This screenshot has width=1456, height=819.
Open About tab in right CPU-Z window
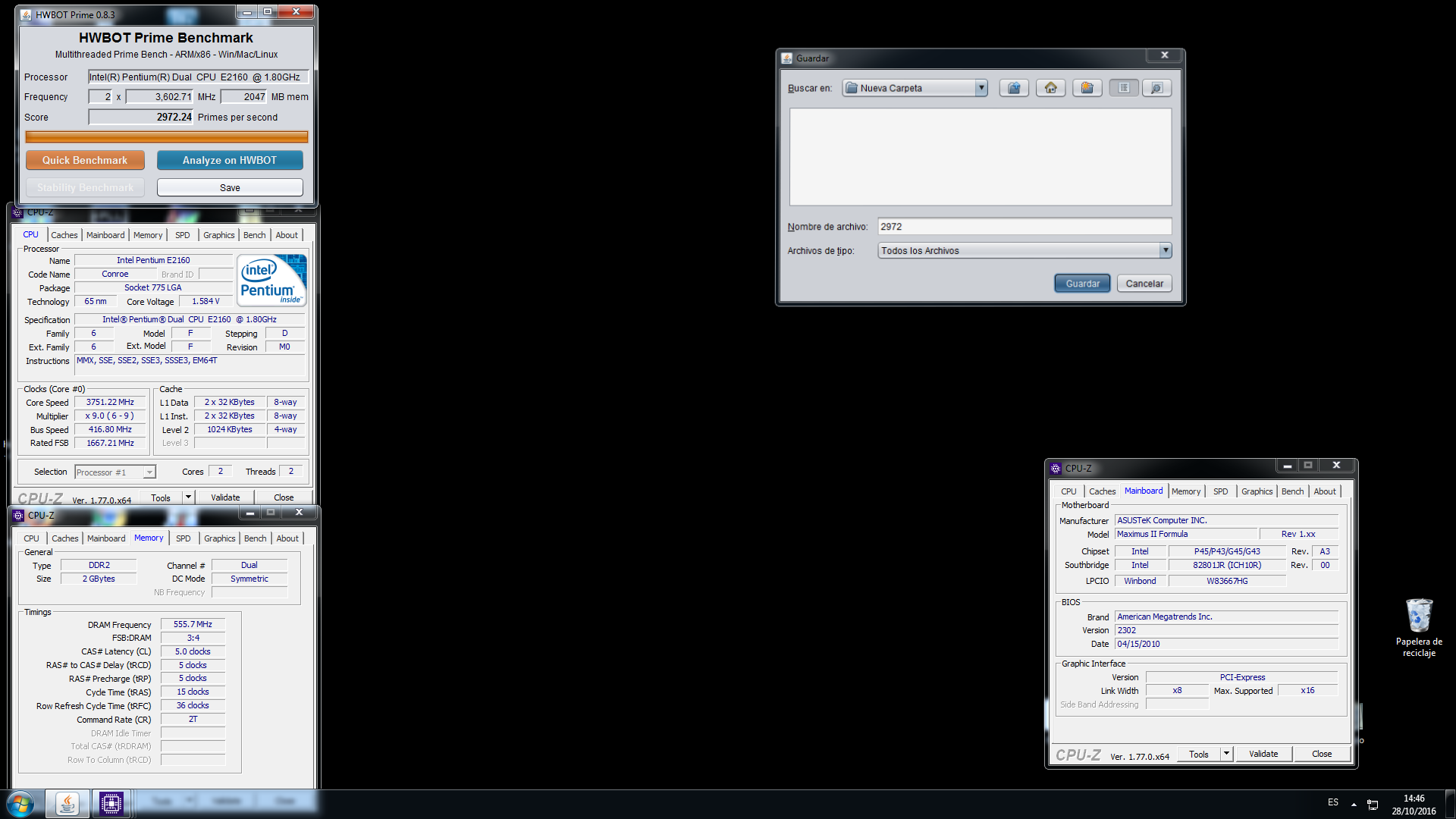click(x=1325, y=491)
